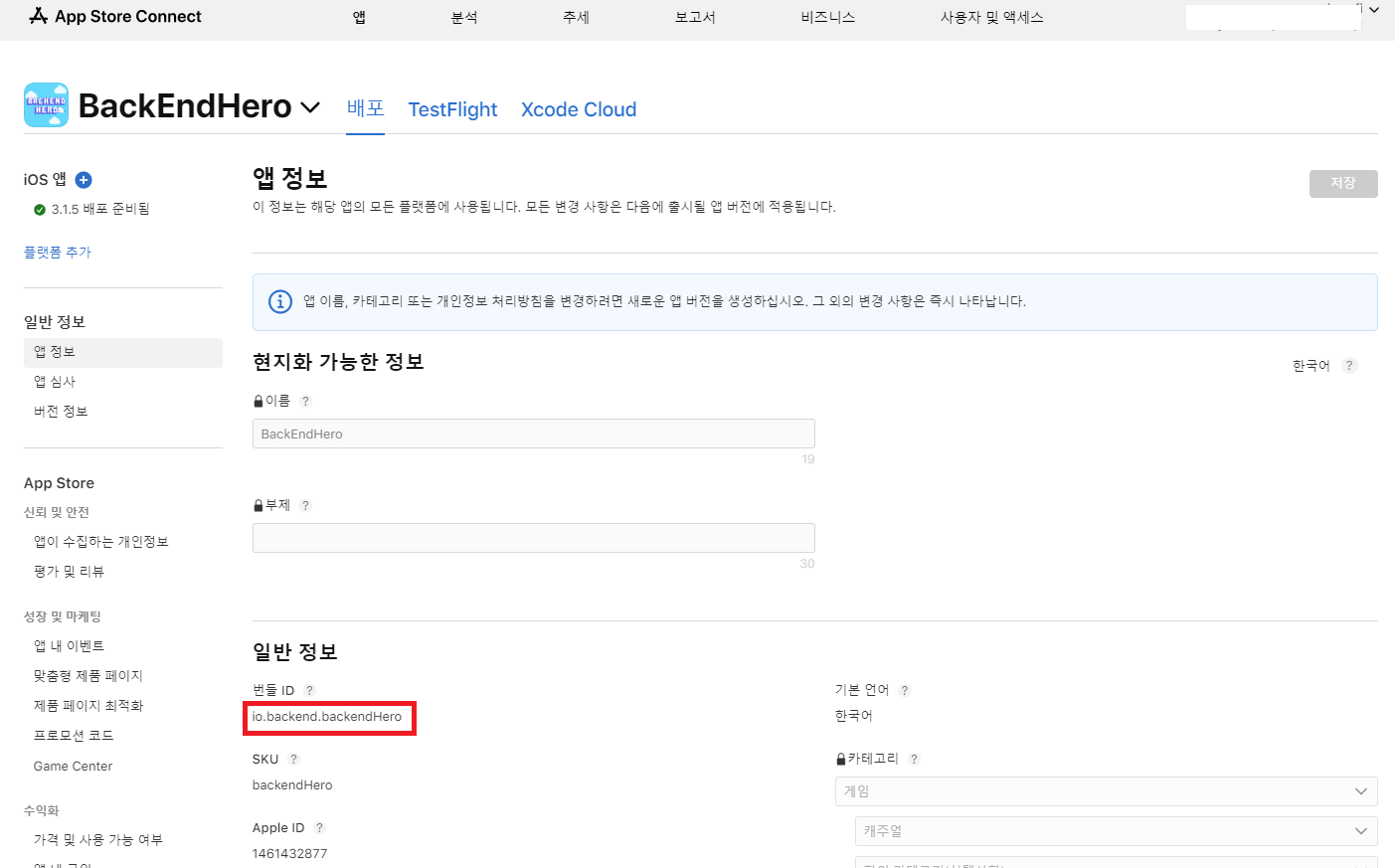Viewport: 1395px width, 868px height.
Task: Click the BackEndHero app icon
Action: pos(46,105)
